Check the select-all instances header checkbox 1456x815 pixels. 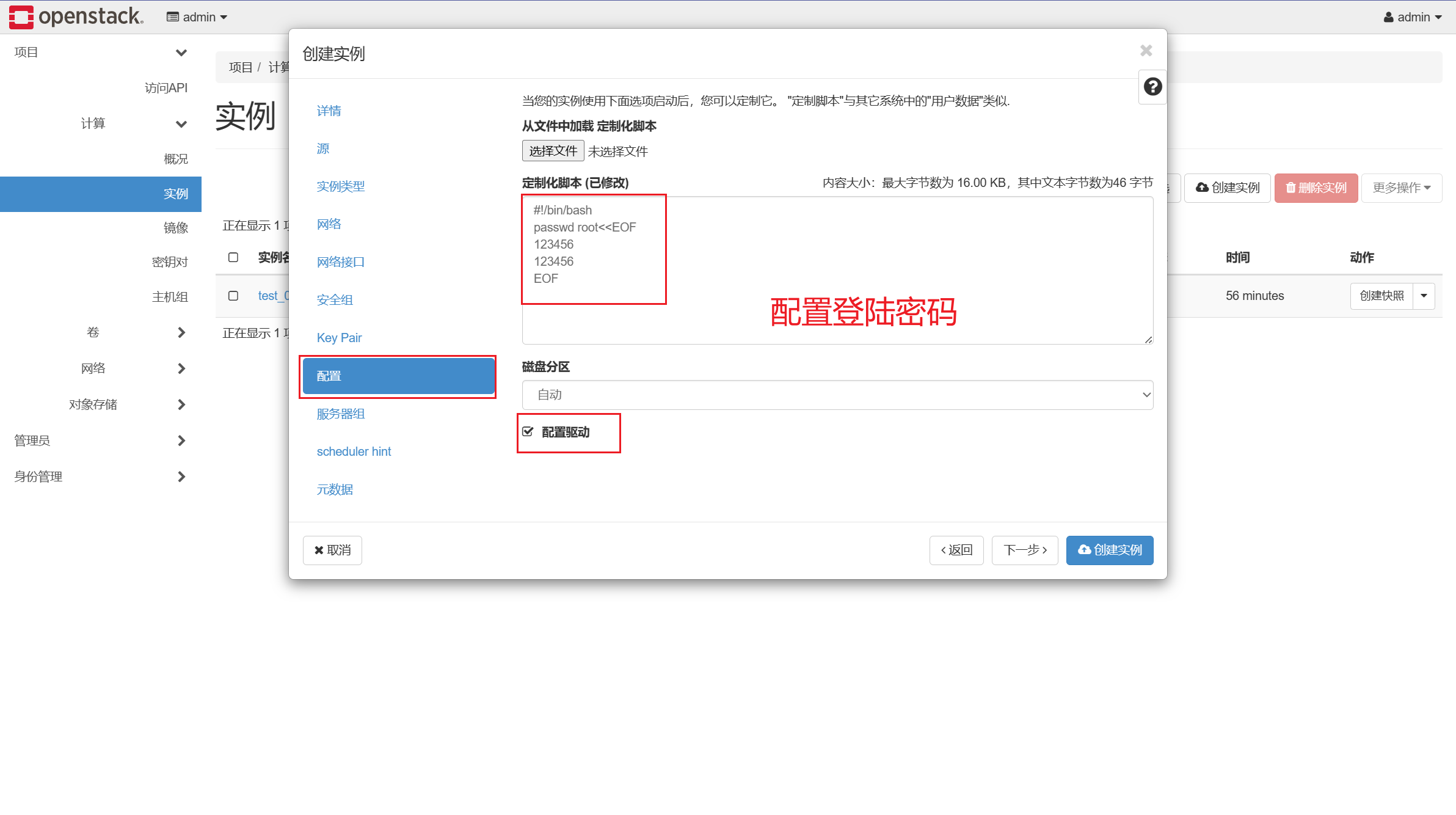pyautogui.click(x=233, y=257)
